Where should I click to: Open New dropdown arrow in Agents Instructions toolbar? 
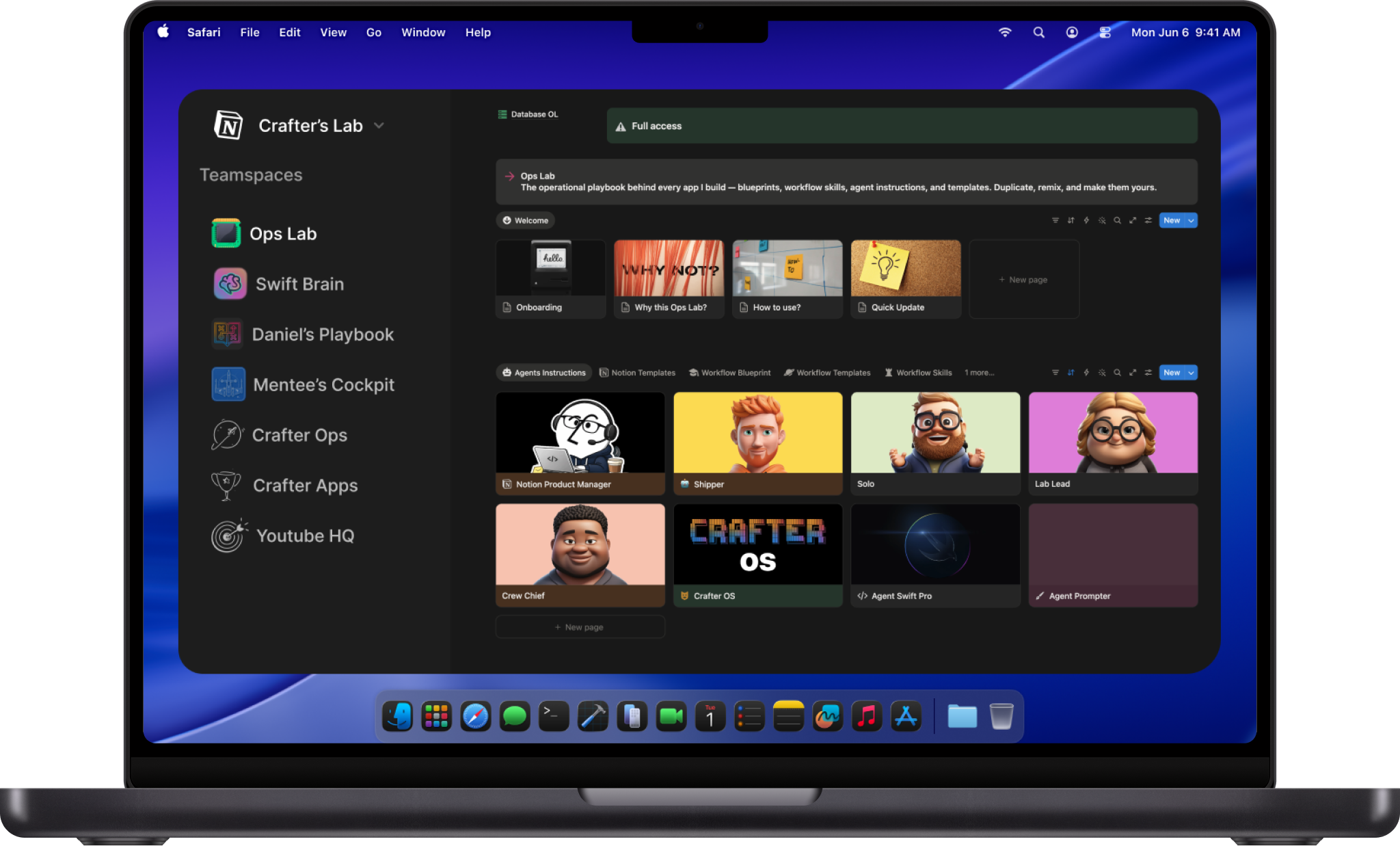pos(1192,373)
